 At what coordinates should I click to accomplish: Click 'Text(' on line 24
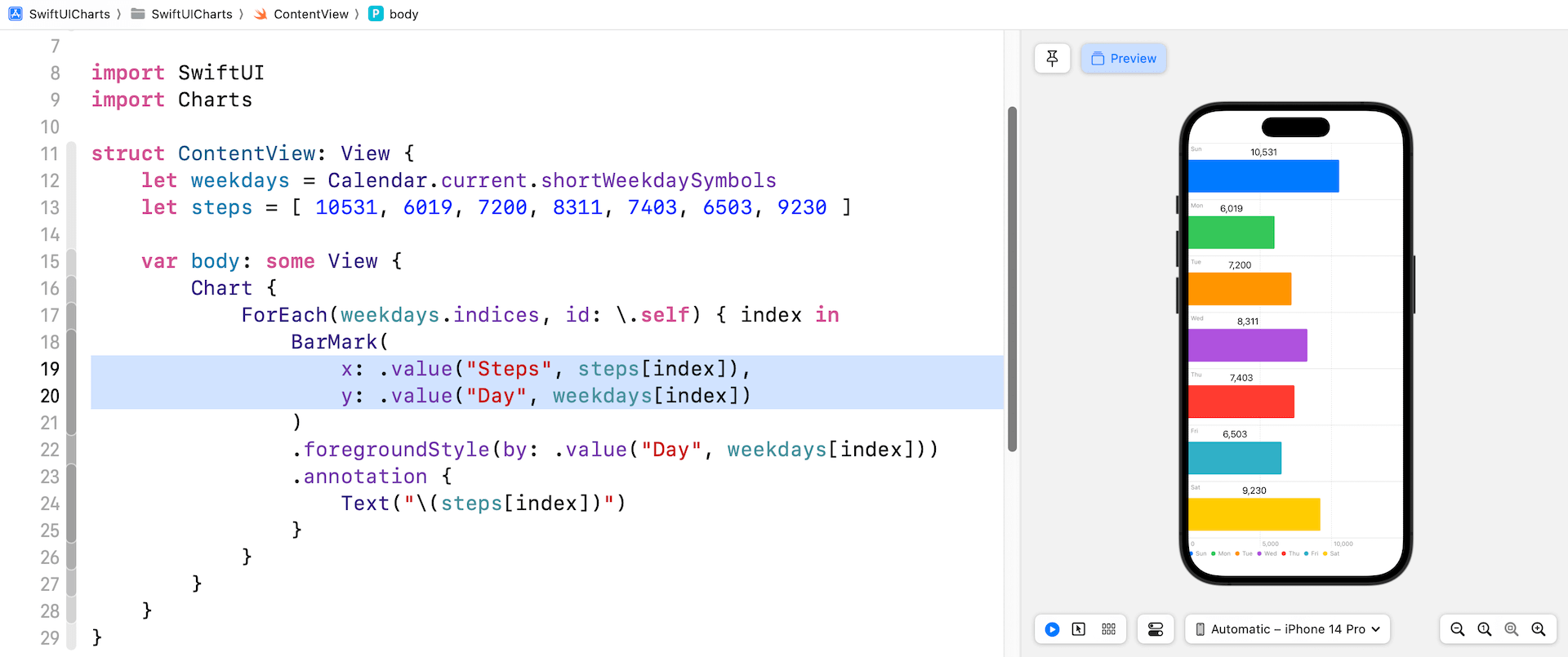pyautogui.click(x=372, y=504)
